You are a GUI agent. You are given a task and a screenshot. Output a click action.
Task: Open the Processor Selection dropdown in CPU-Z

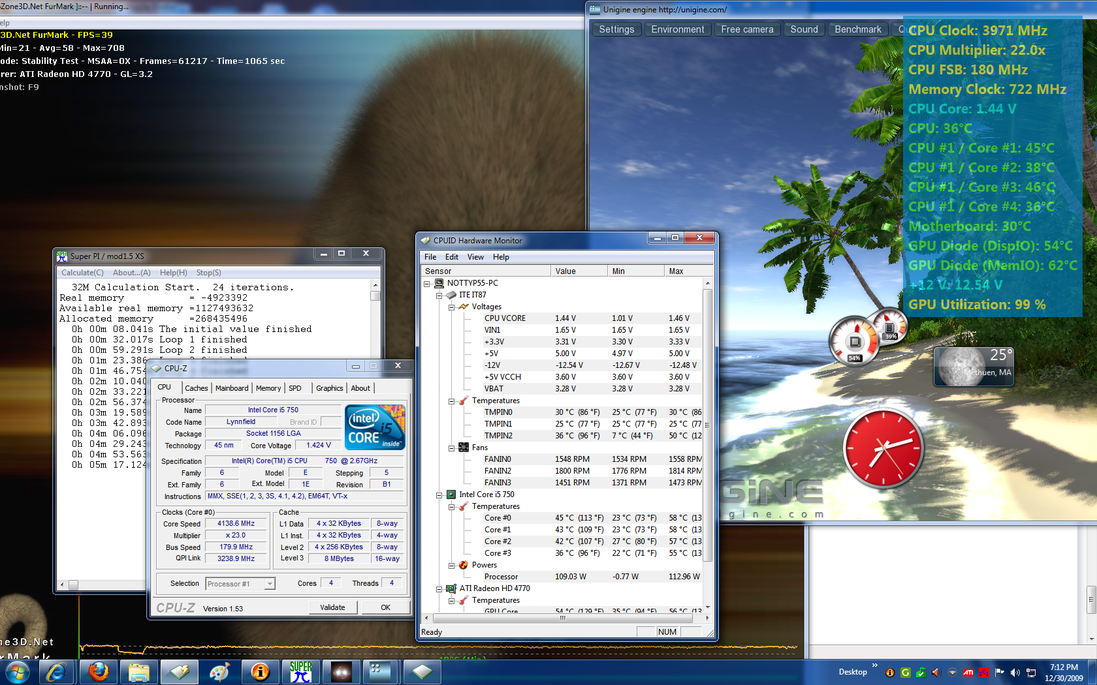coord(240,584)
